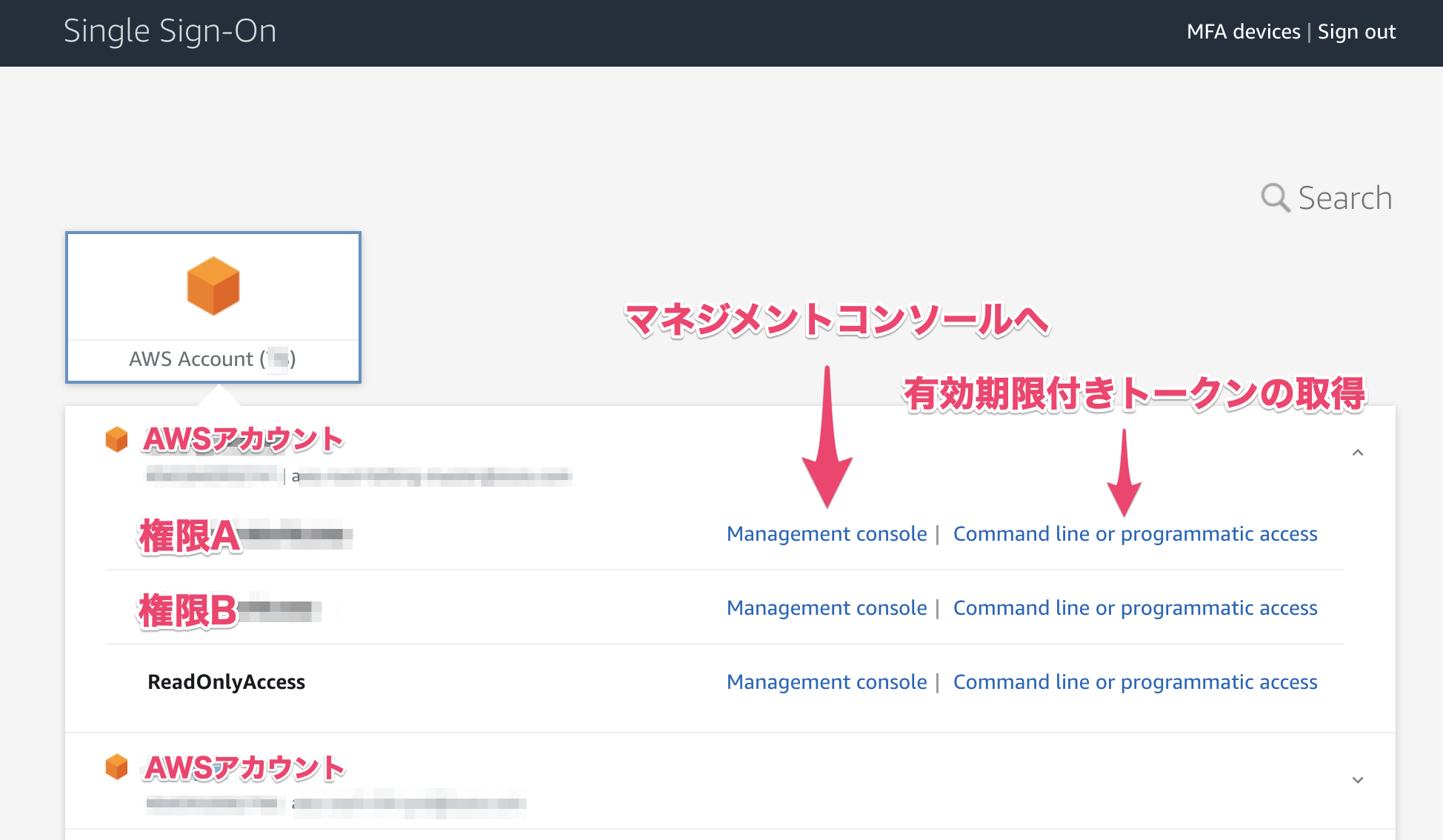Expand the second AWS account section

[1357, 780]
